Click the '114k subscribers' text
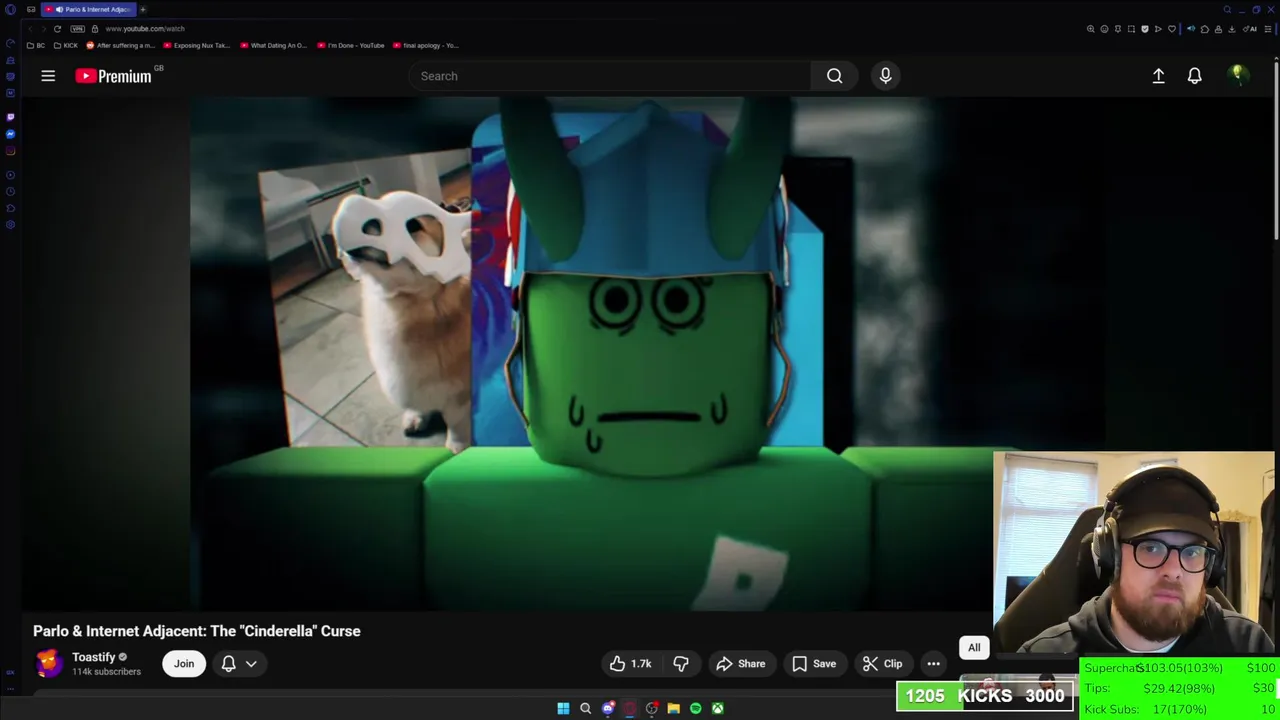The height and width of the screenshot is (720, 1280). pos(106,672)
